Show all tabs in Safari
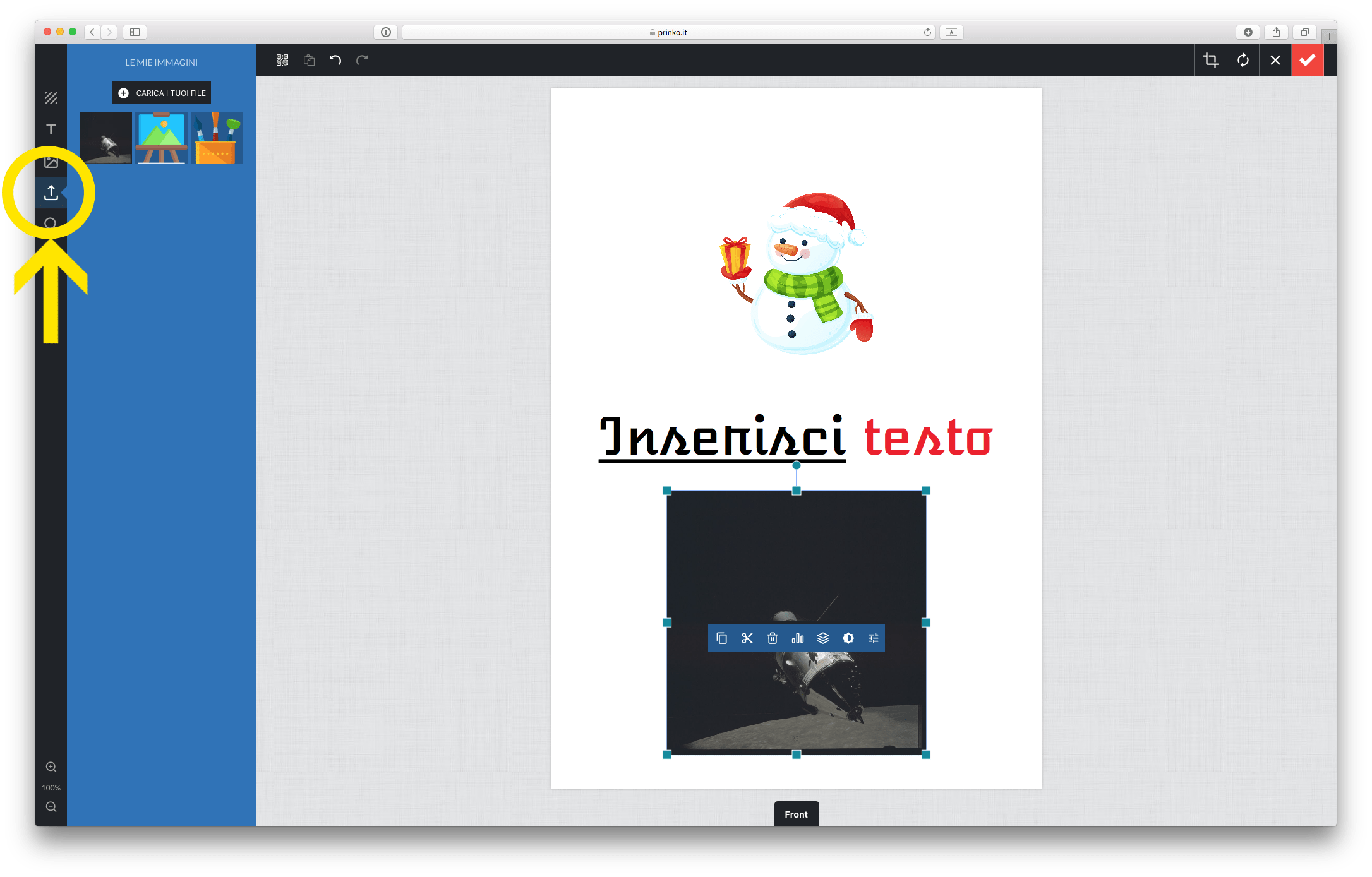The image size is (1372, 877). [1305, 32]
